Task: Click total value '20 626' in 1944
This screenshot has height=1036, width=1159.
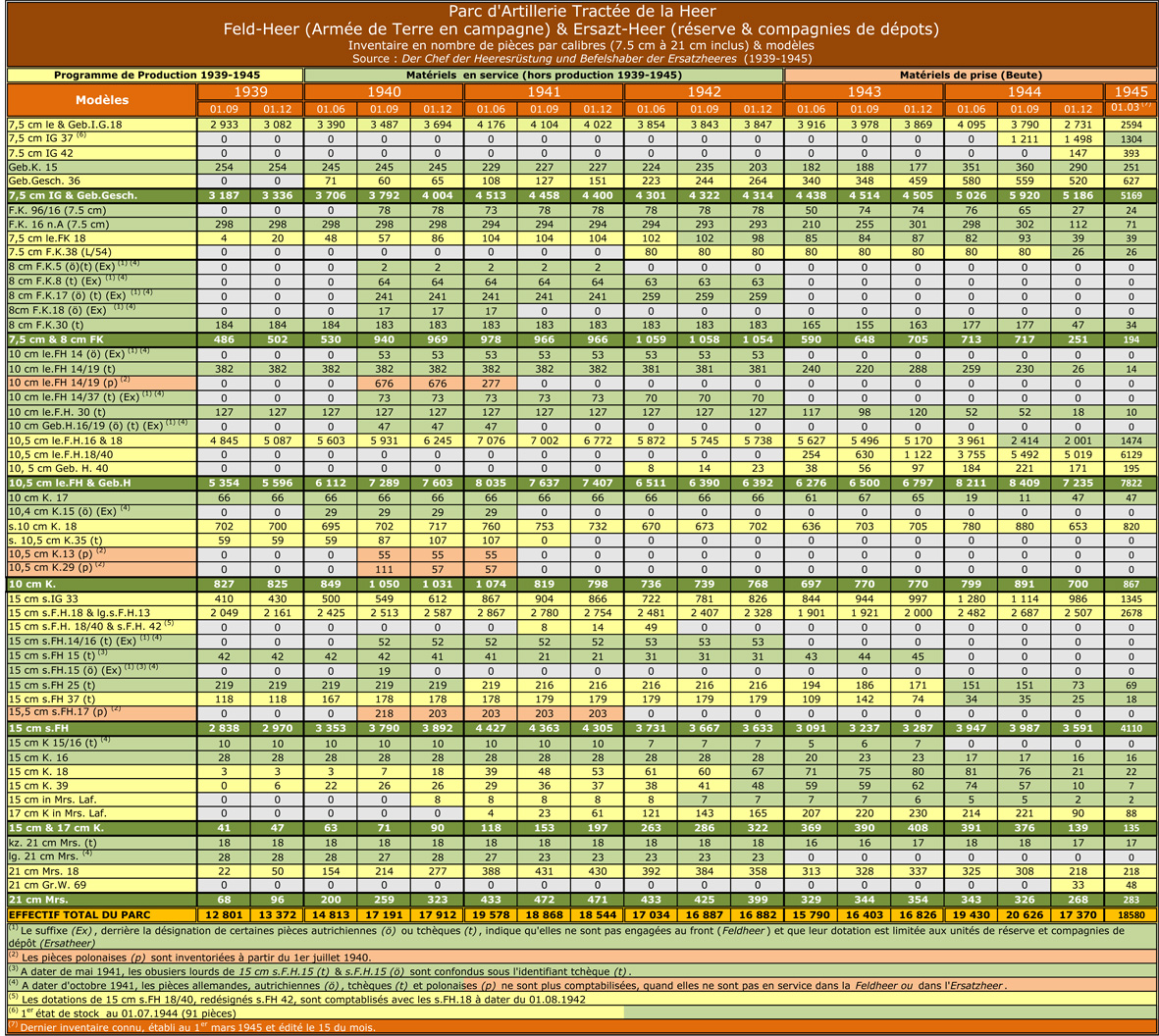Action: pyautogui.click(x=1025, y=914)
